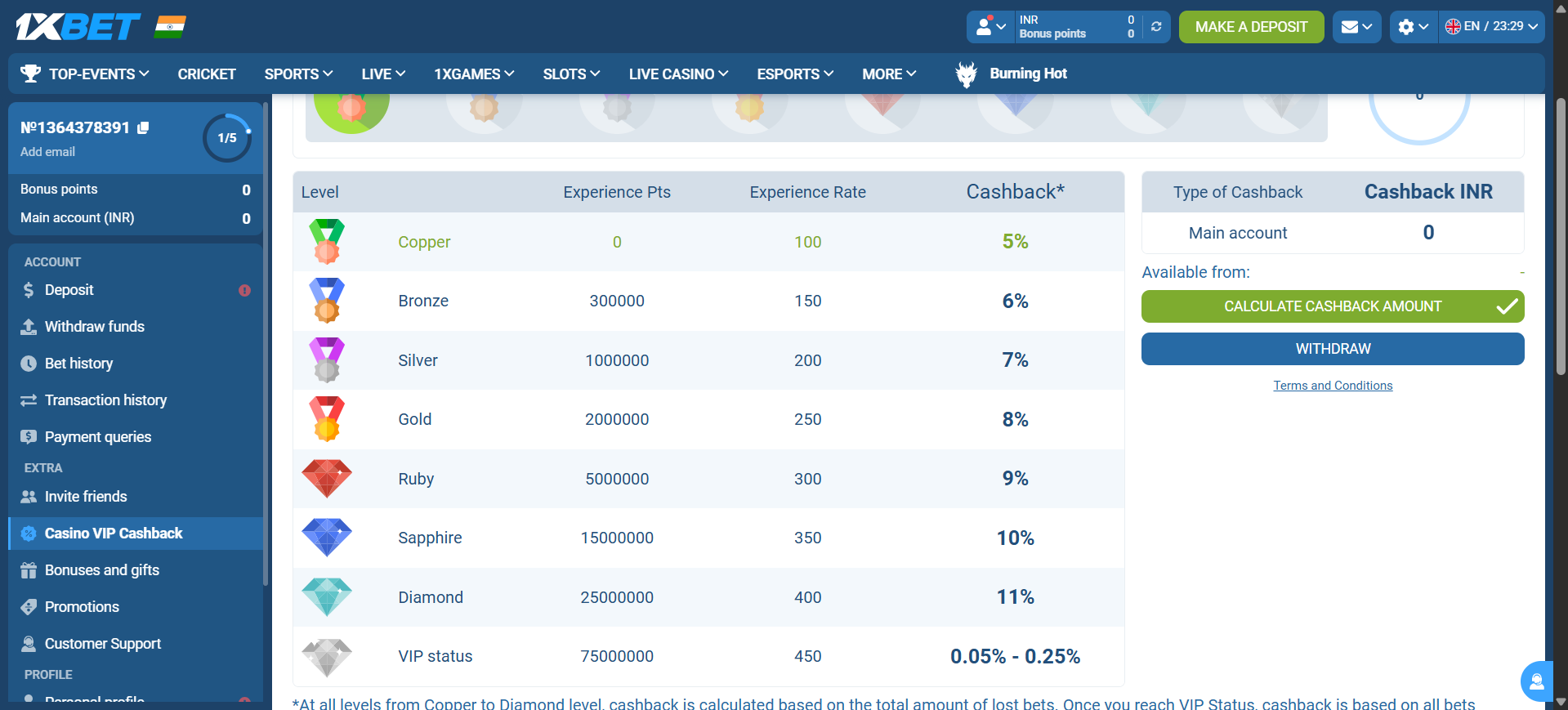
Task: Click the 1/5 profile progress circle
Action: click(226, 138)
